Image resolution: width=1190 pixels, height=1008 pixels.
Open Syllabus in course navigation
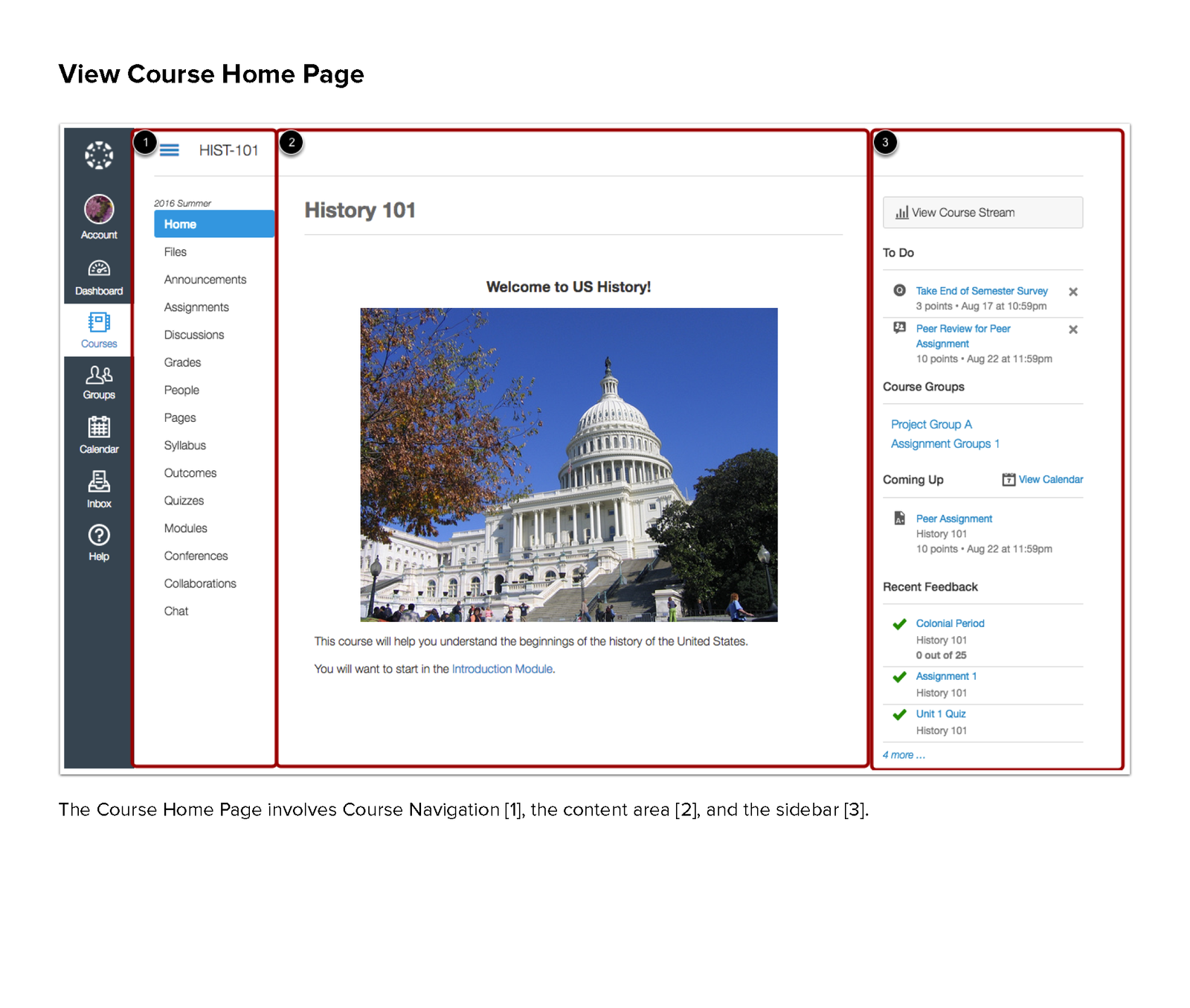185,446
